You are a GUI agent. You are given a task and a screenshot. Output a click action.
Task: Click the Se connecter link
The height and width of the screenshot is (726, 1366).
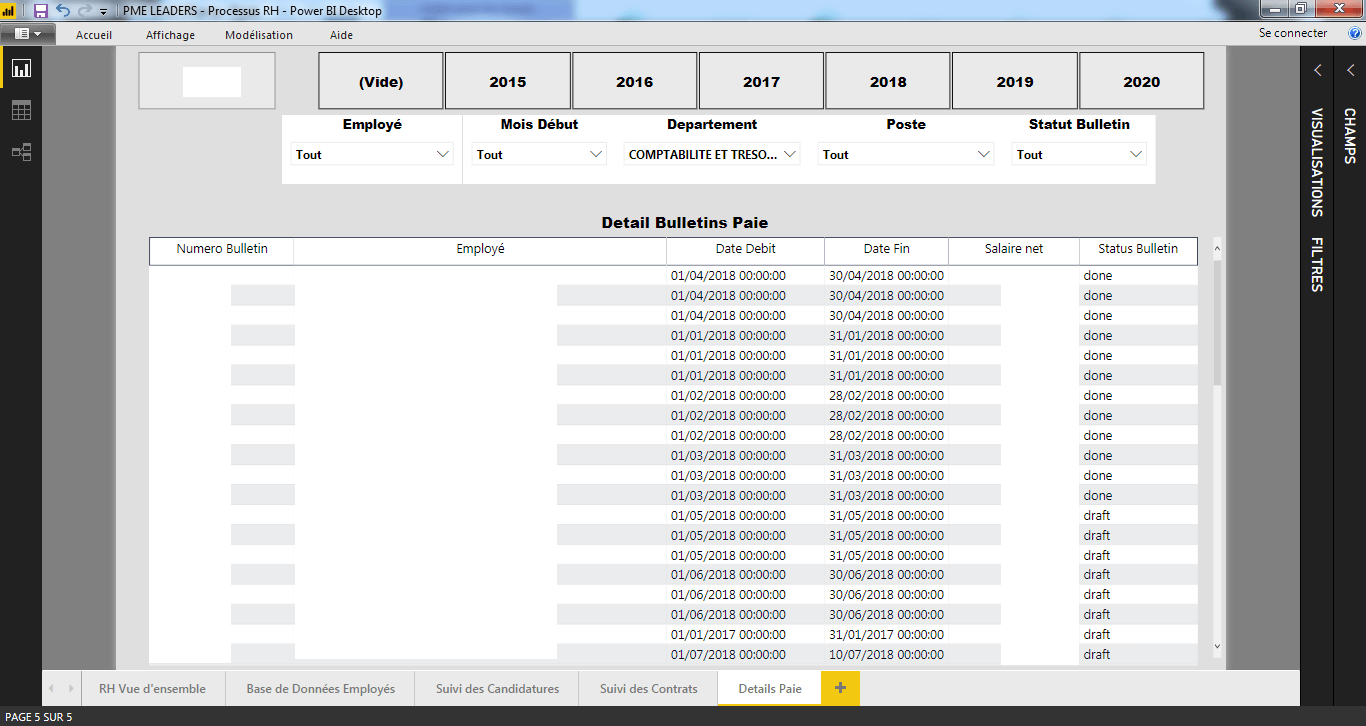coord(1293,33)
